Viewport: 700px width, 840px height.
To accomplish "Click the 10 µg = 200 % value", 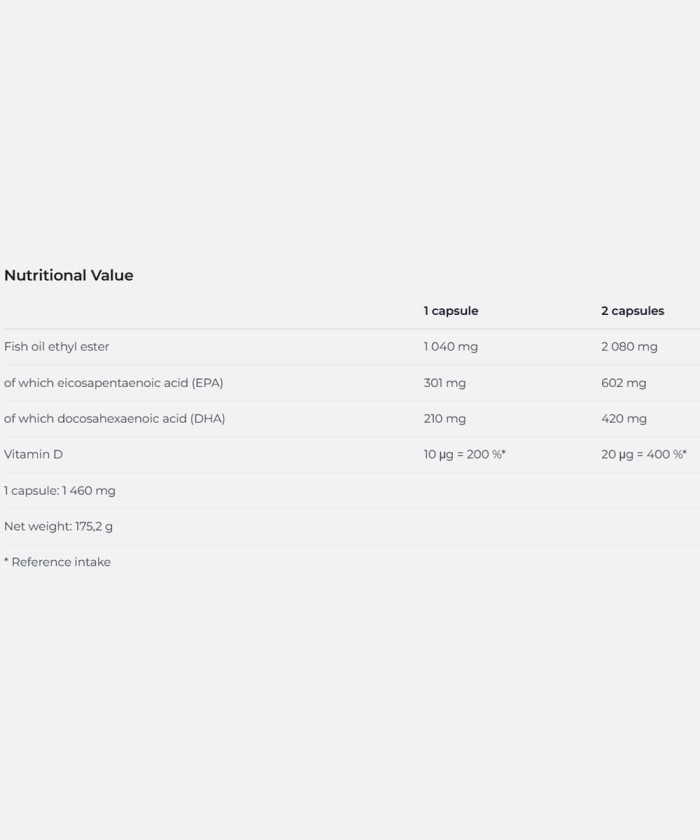I will coord(464,454).
